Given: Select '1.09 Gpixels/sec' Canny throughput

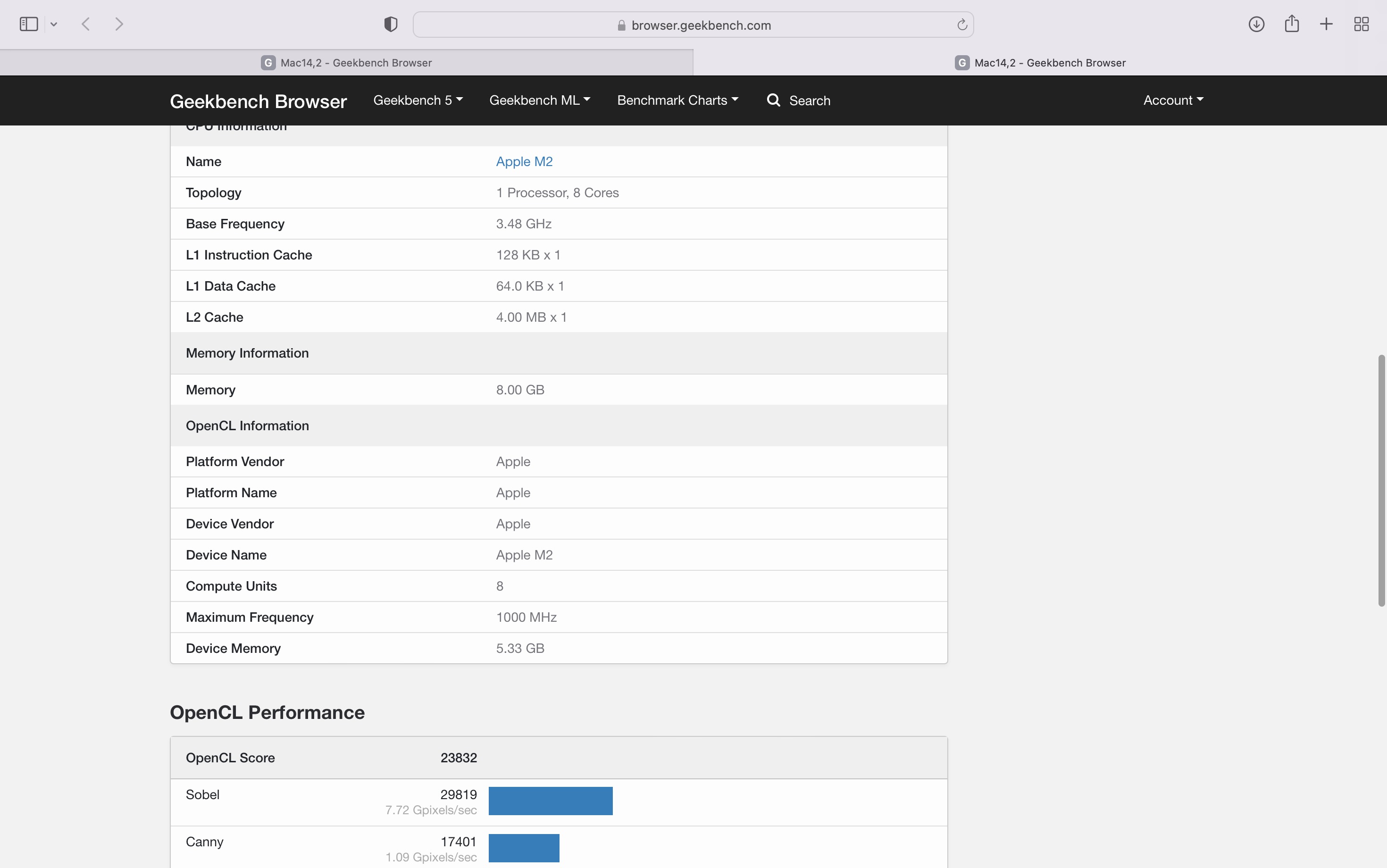Looking at the screenshot, I should click(x=431, y=857).
